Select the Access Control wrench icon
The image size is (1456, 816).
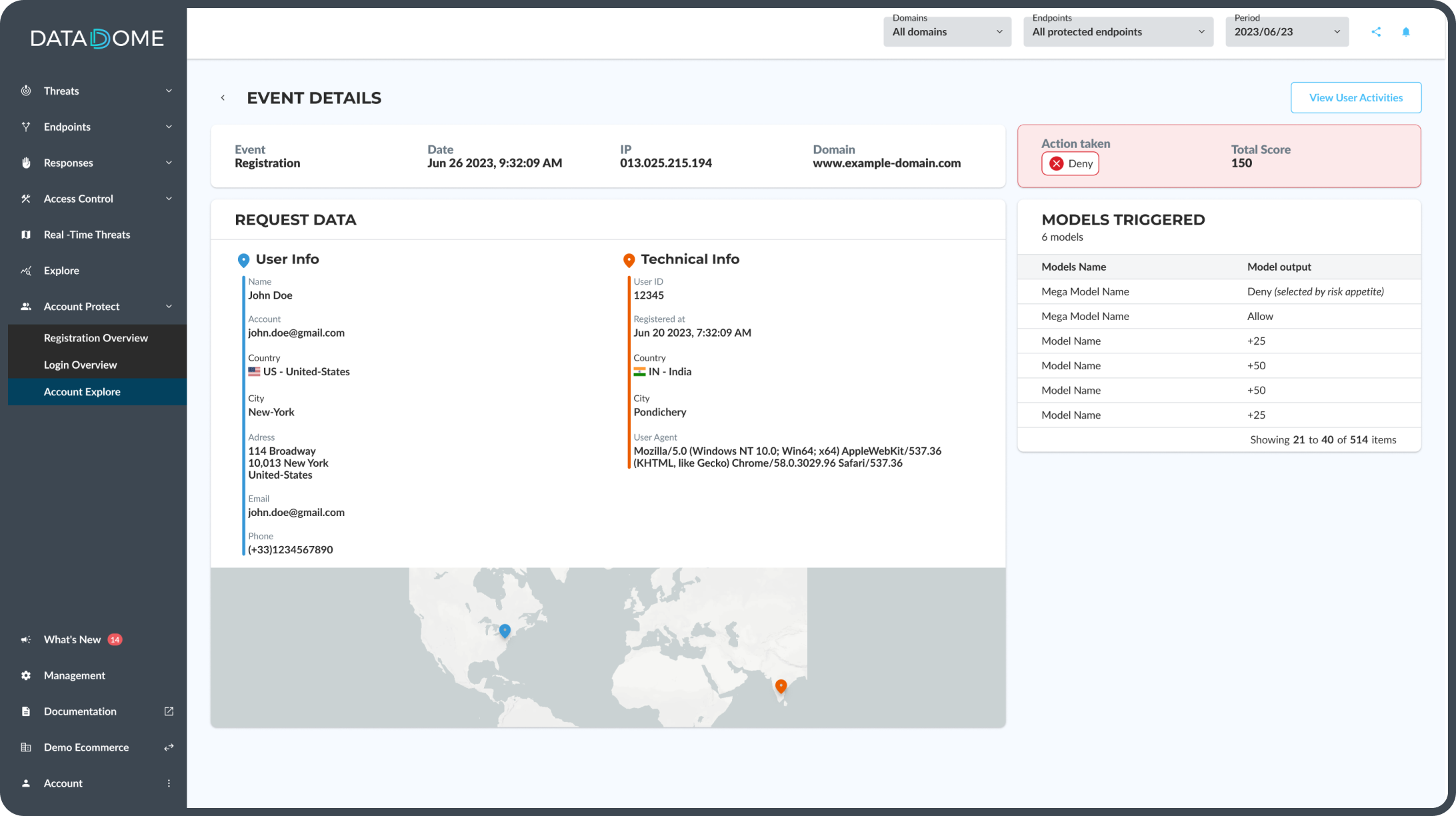pos(25,199)
